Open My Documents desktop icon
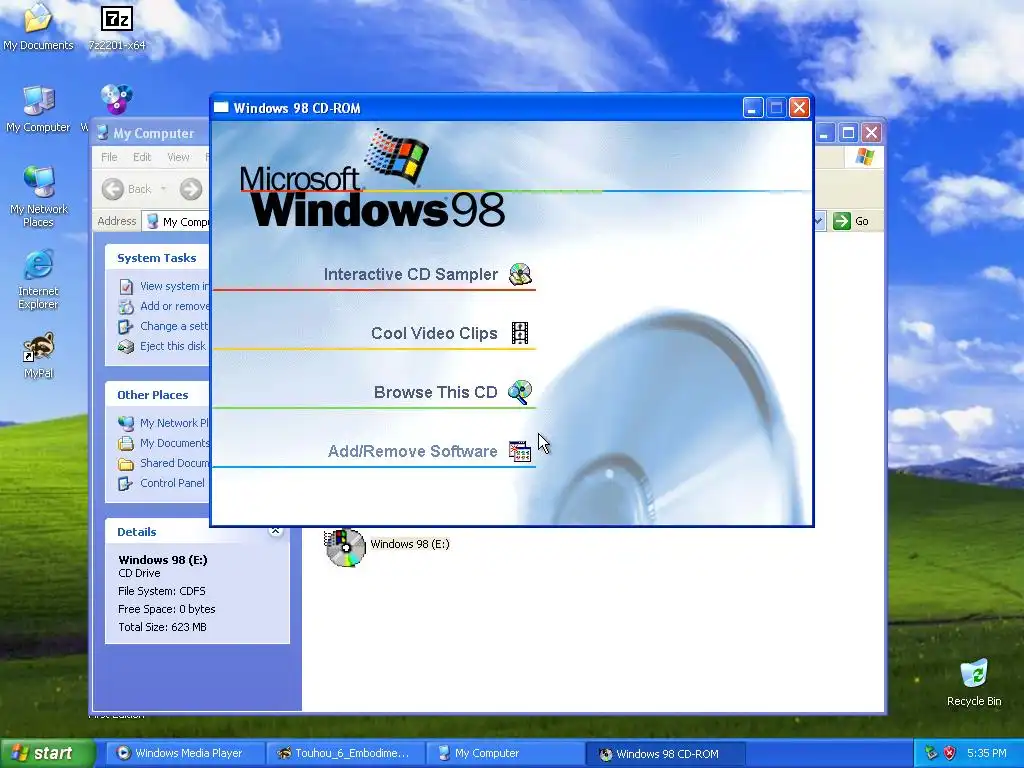 (x=38, y=27)
